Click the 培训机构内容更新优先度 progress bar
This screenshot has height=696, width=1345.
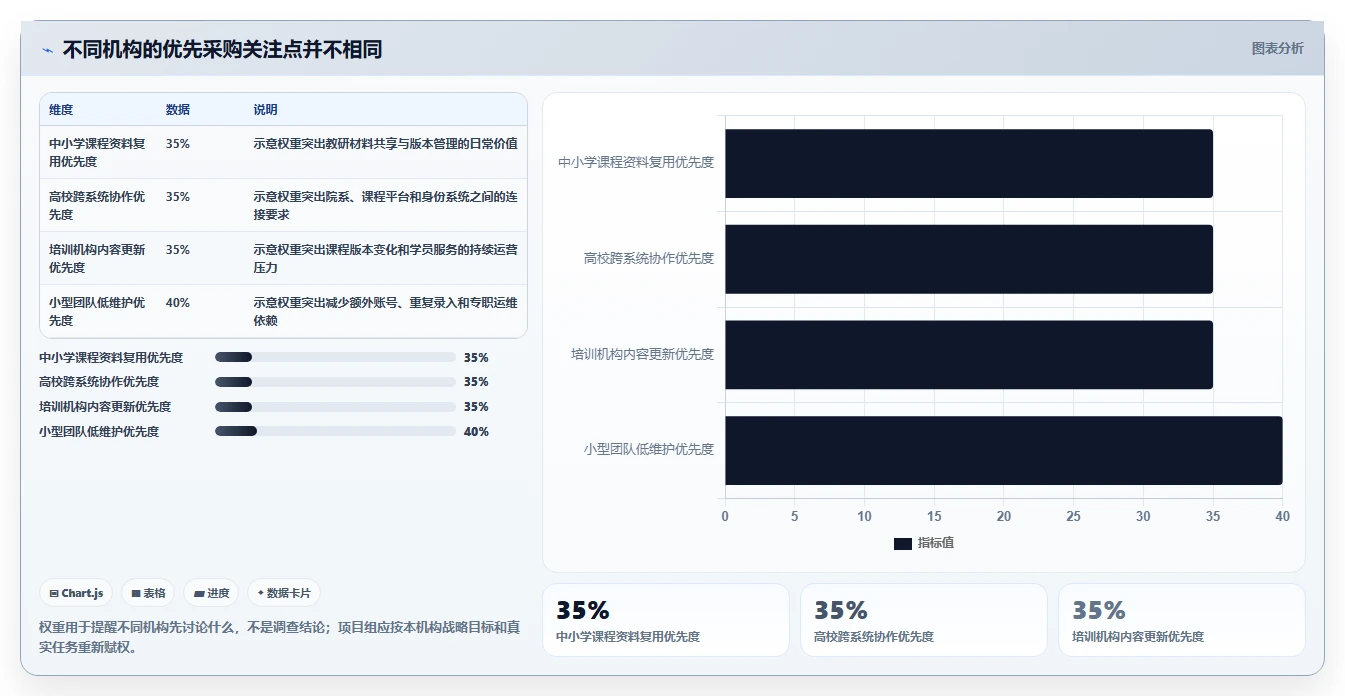(x=335, y=407)
